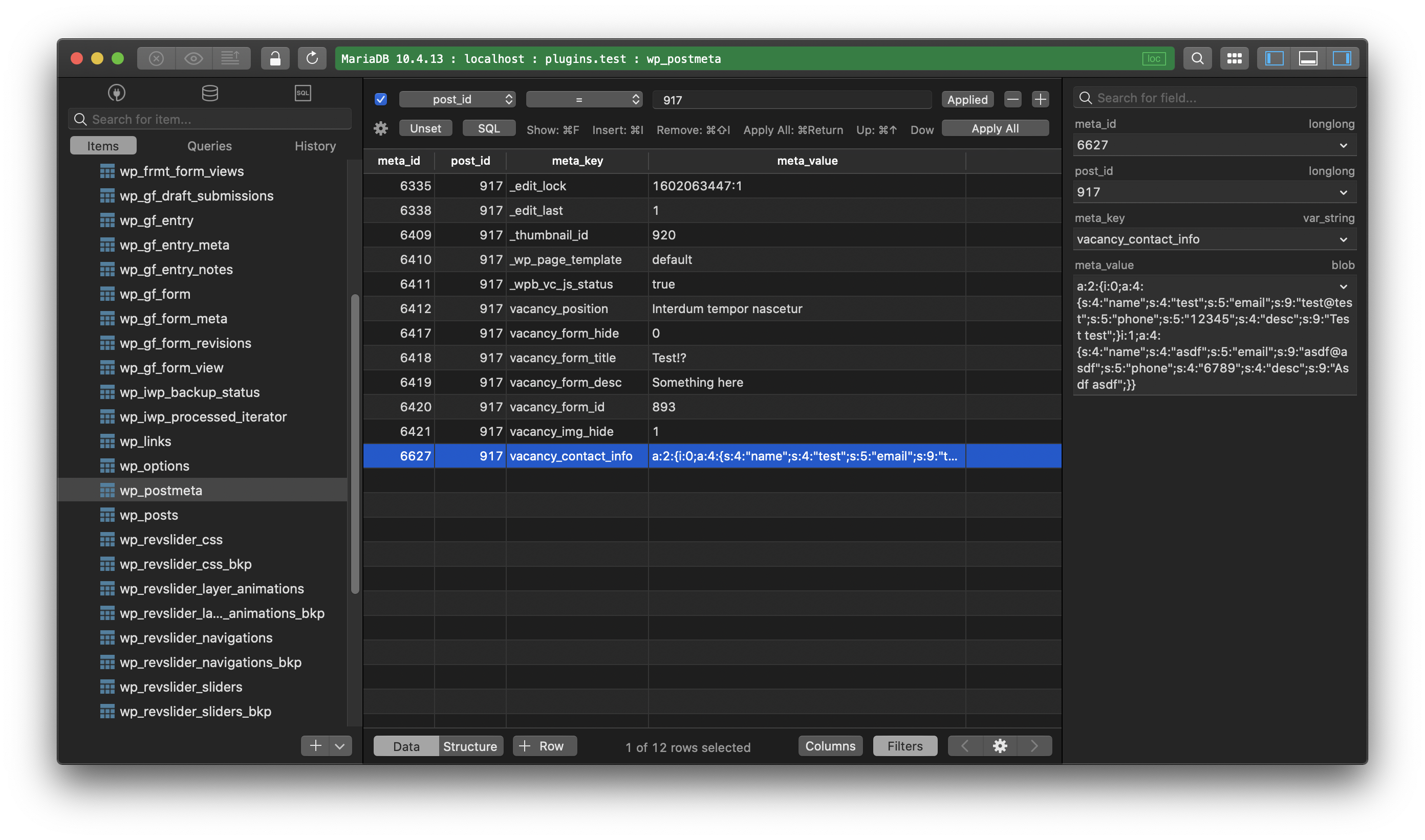This screenshot has height=840, width=1425.
Task: Switch to the Queries tab
Action: point(209,145)
